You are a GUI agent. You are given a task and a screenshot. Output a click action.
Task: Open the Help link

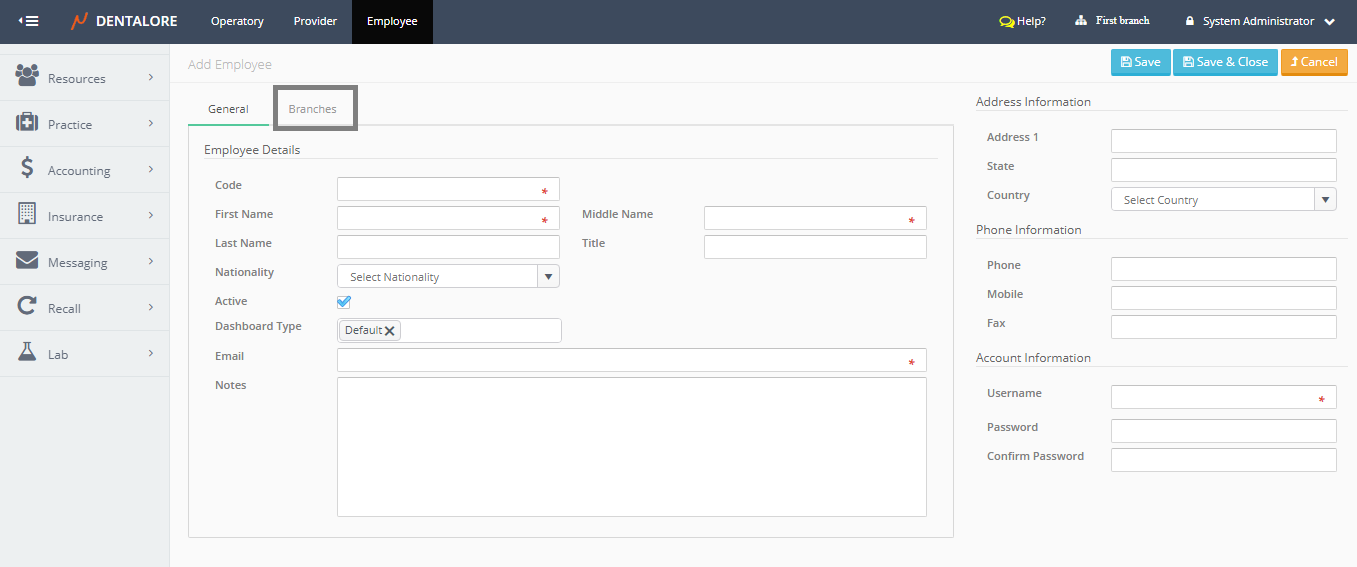tap(1022, 21)
